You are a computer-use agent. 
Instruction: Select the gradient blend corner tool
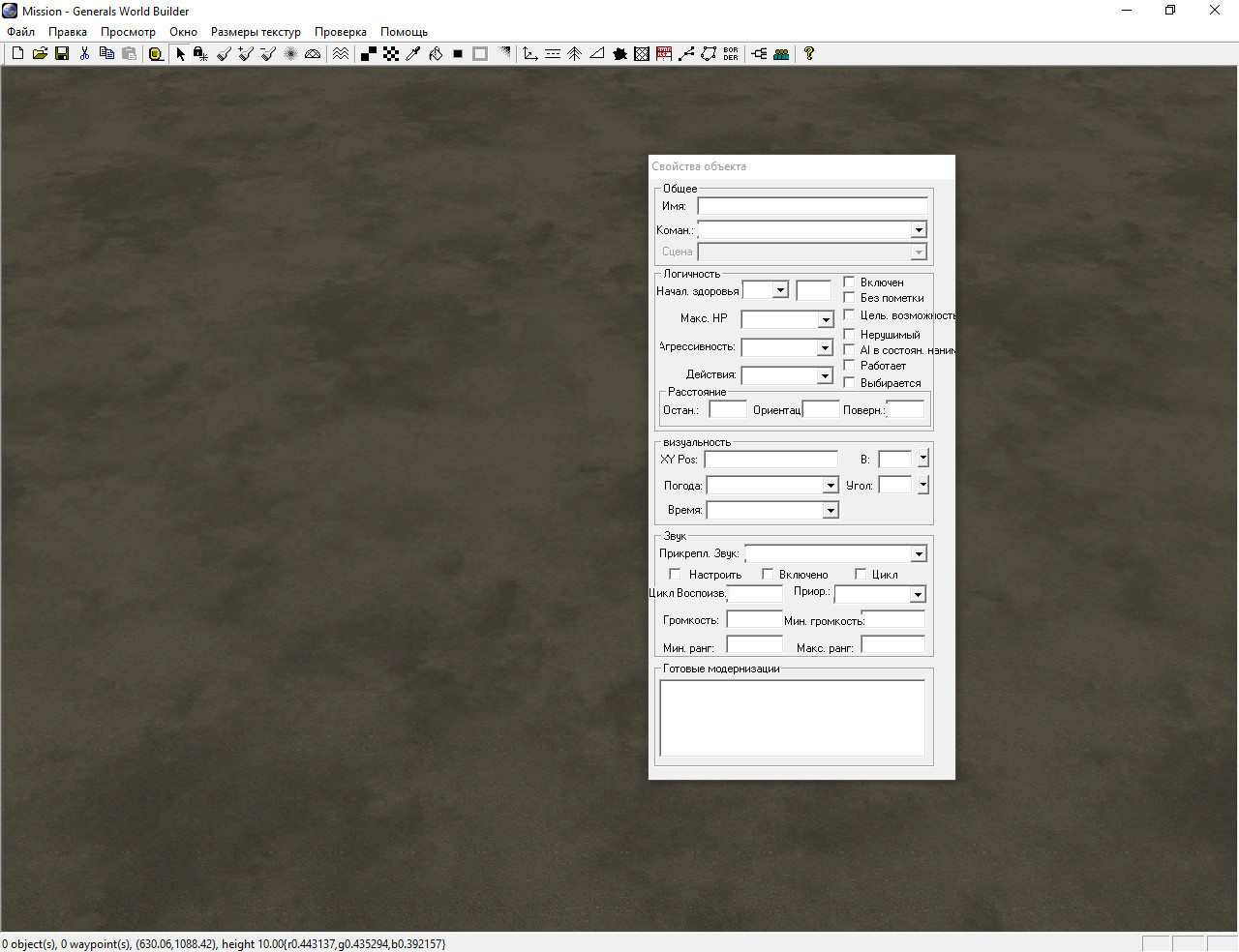(x=503, y=54)
